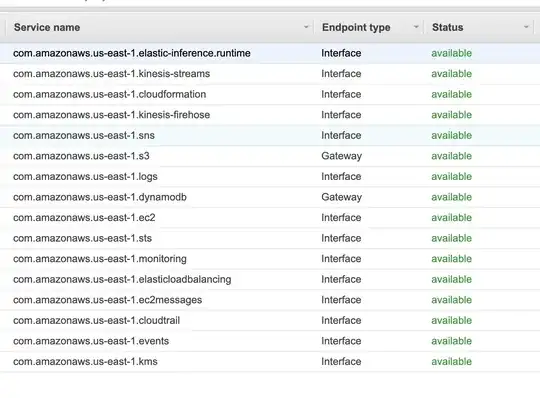Select the us-east-1.sts service name

[82, 238]
